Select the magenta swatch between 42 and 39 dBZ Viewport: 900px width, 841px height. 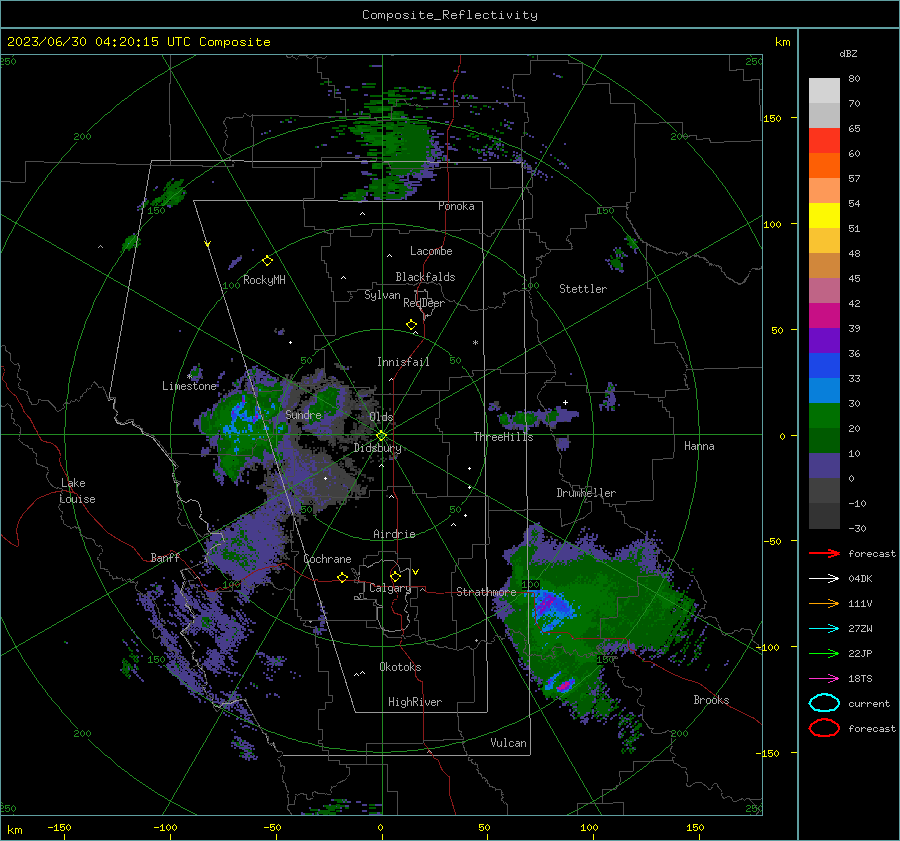824,316
